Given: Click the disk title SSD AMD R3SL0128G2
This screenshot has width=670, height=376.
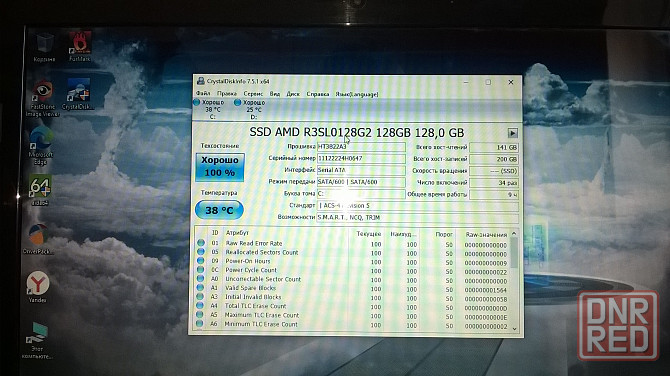Looking at the screenshot, I should [356, 132].
